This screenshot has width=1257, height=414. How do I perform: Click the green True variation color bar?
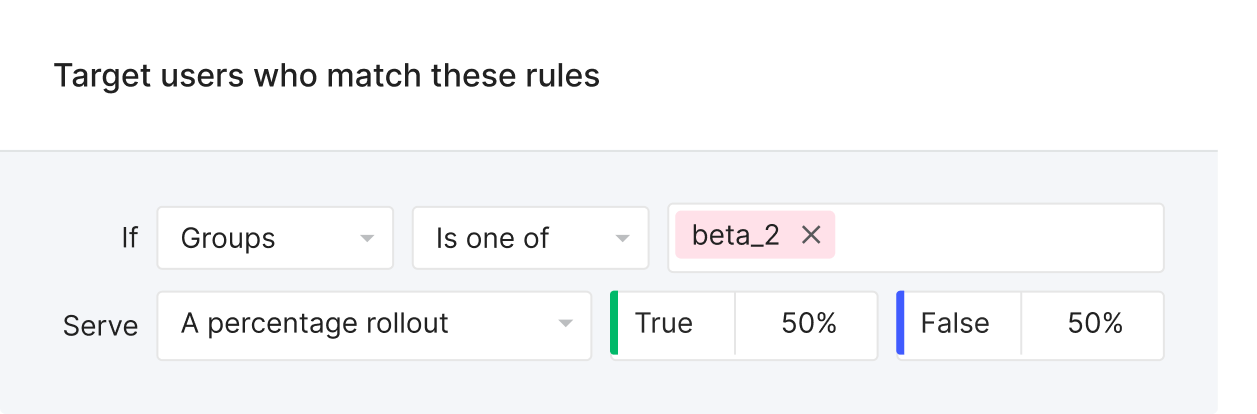coord(614,324)
